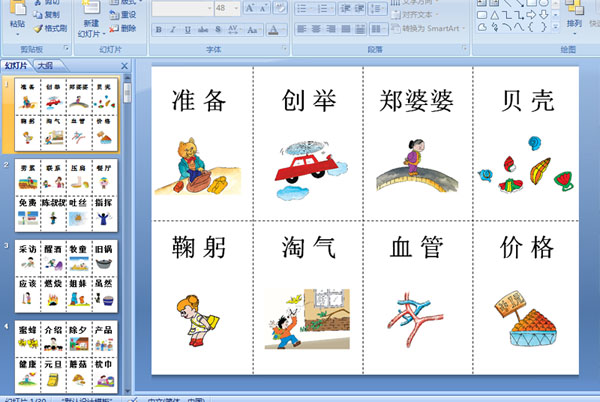Open the font size 48 dropdown

point(236,8)
